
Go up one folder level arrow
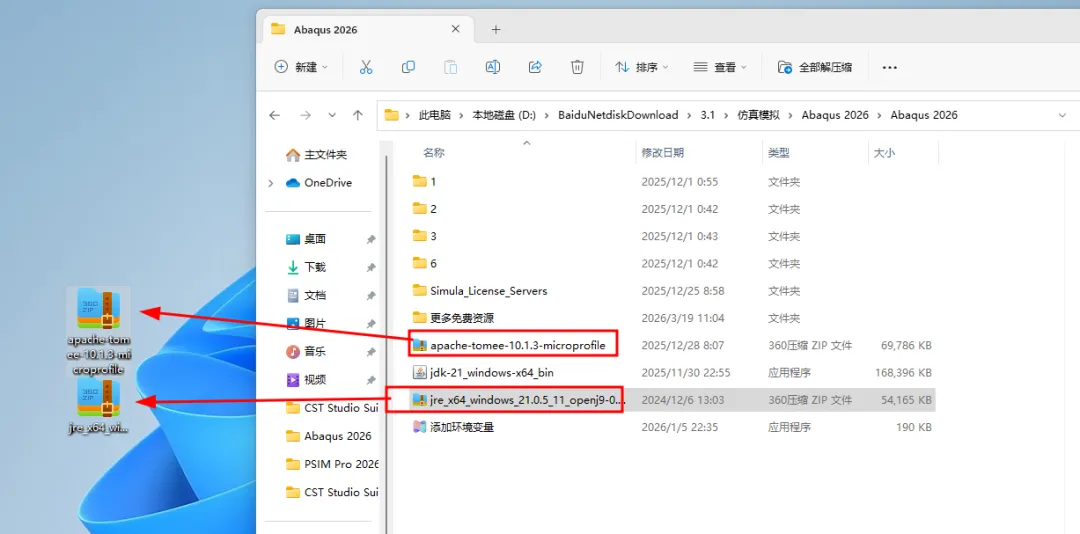coord(357,115)
